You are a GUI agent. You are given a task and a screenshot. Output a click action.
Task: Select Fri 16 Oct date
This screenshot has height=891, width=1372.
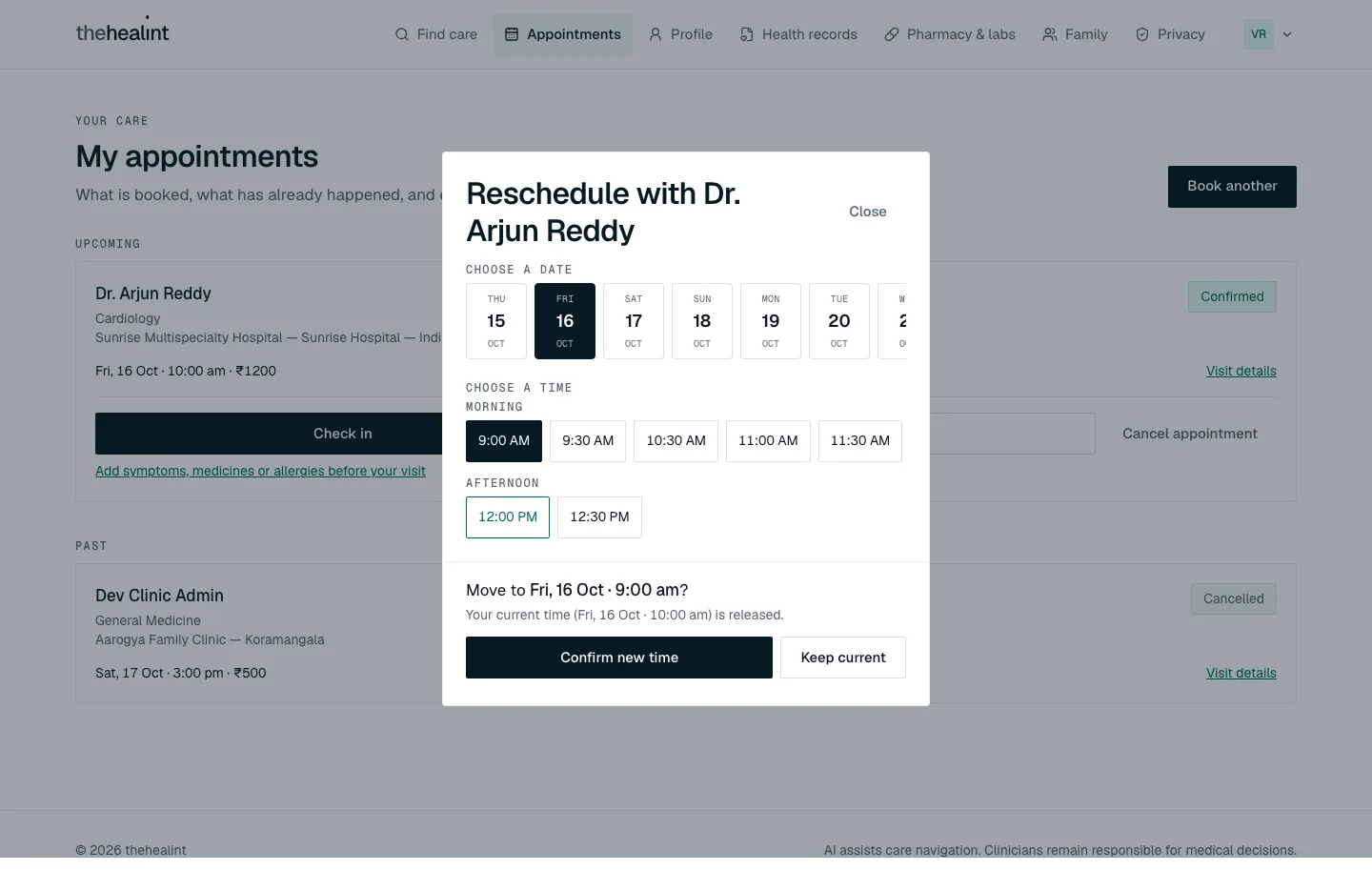pyautogui.click(x=565, y=321)
